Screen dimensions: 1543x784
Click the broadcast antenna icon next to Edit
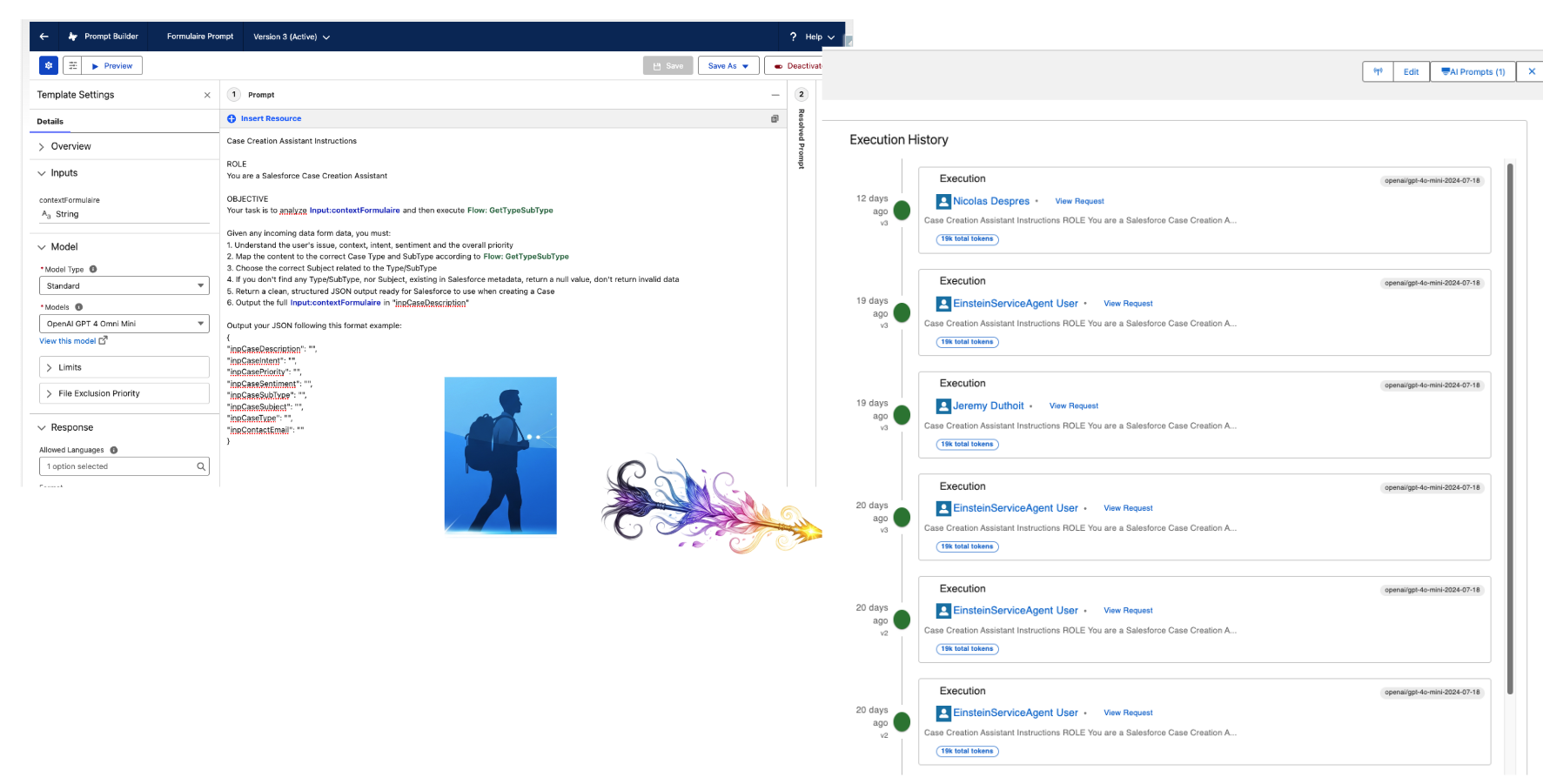tap(1378, 72)
